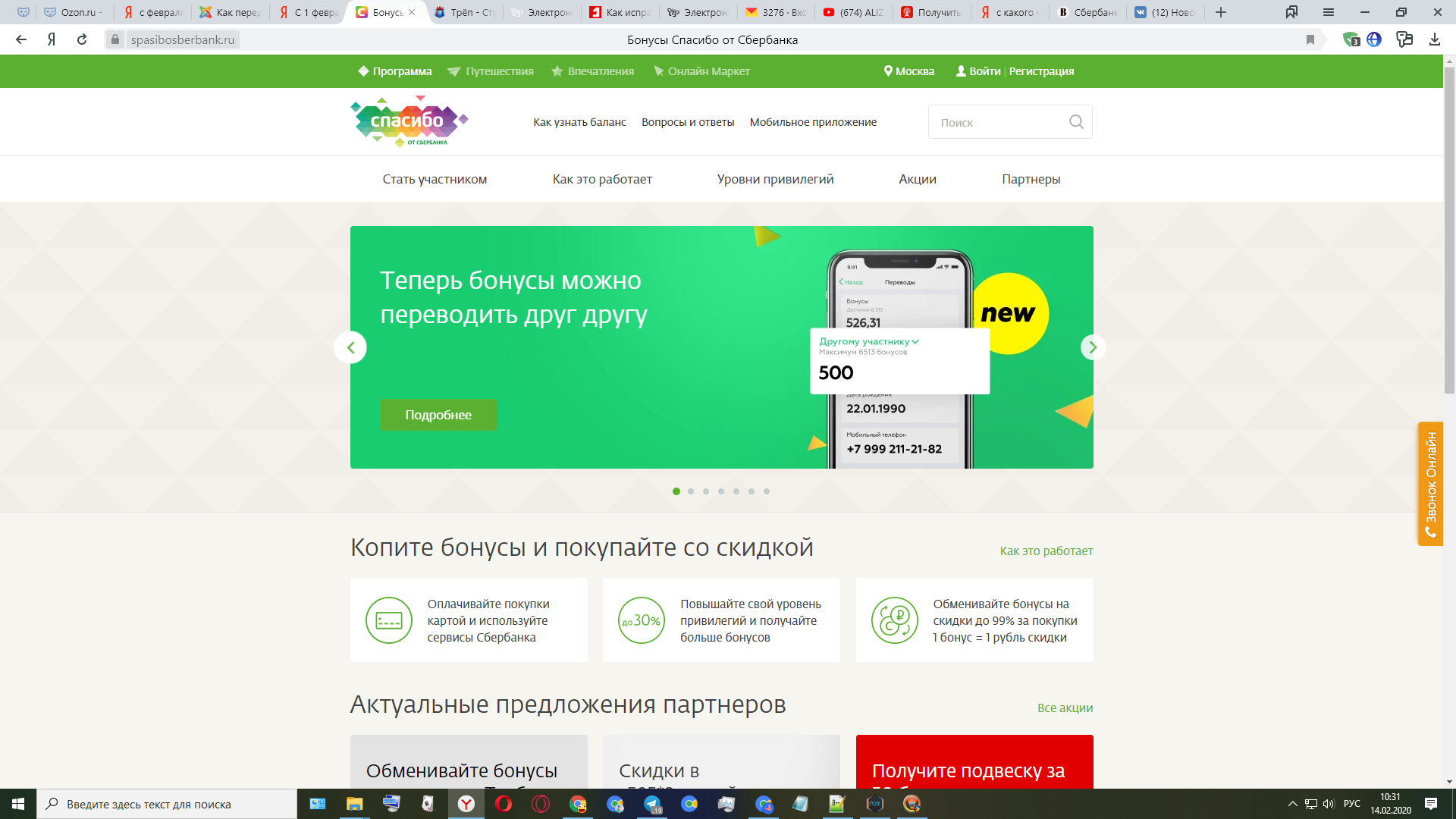The height and width of the screenshot is (819, 1456).
Task: Select the last carousel dot indicator
Action: point(767,491)
